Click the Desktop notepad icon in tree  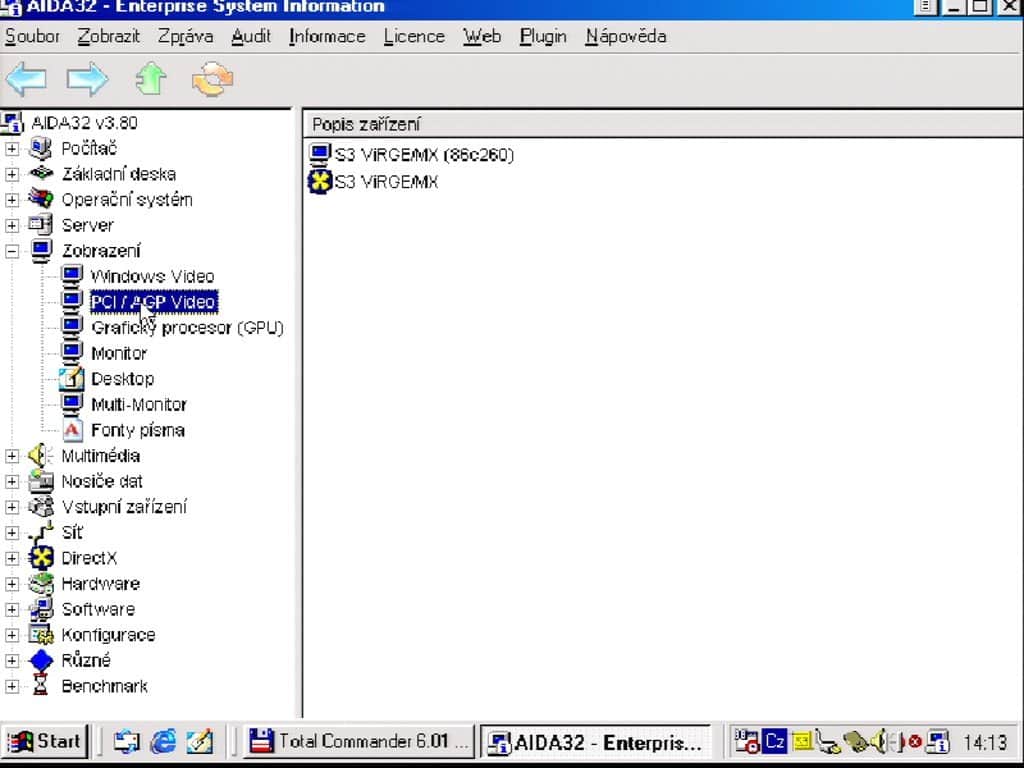(72, 379)
